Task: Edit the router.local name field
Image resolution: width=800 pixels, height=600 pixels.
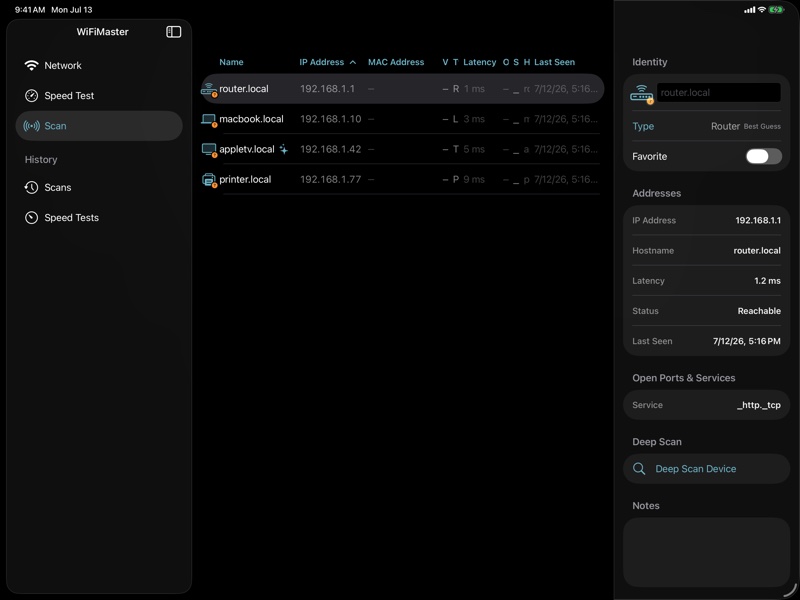Action: [718, 92]
